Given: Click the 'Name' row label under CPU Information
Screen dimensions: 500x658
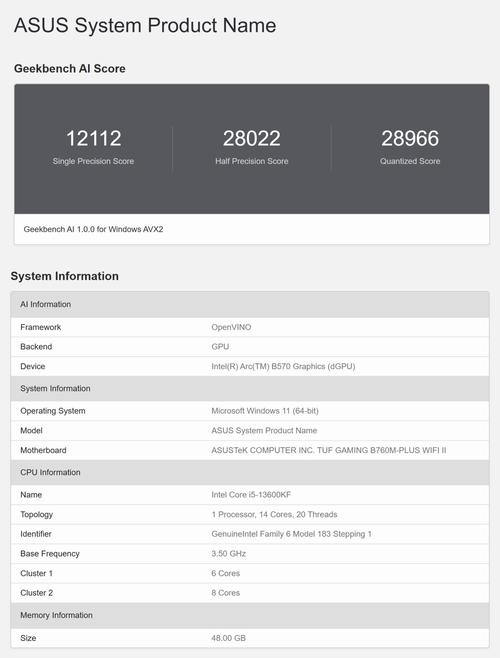Looking at the screenshot, I should pos(31,495).
